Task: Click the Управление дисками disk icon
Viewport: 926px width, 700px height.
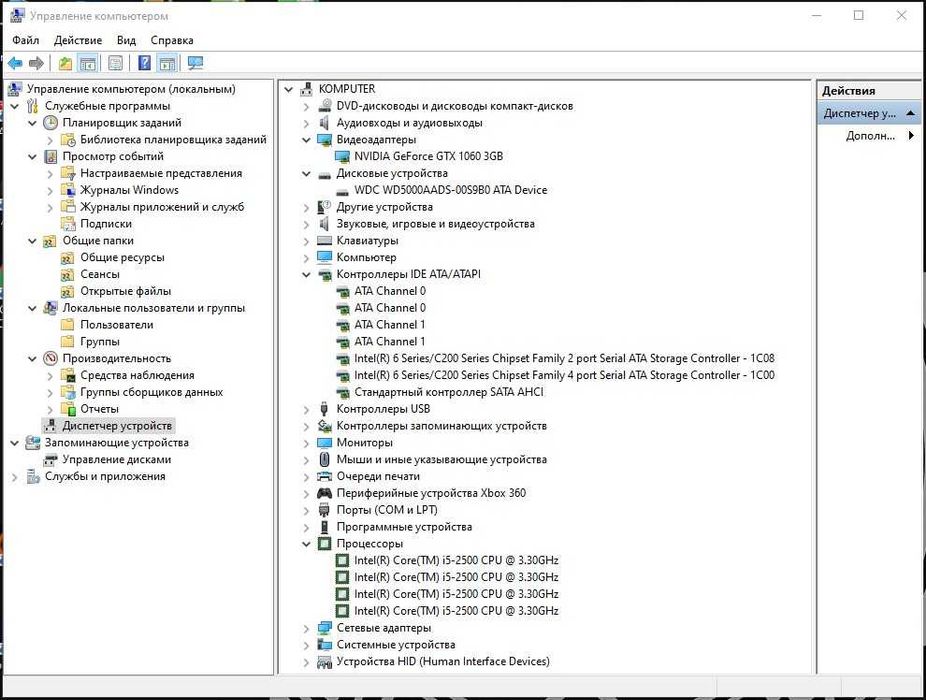Action: (x=51, y=460)
